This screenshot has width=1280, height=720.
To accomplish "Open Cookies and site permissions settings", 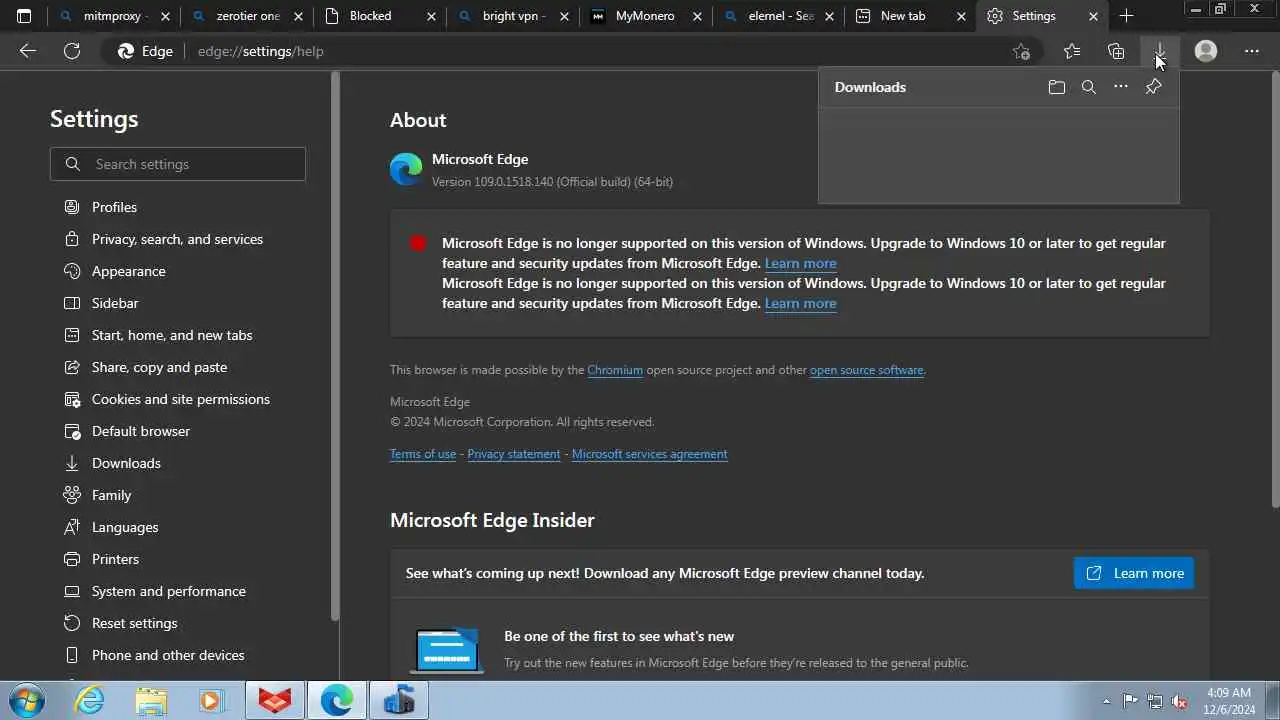I will 180,399.
